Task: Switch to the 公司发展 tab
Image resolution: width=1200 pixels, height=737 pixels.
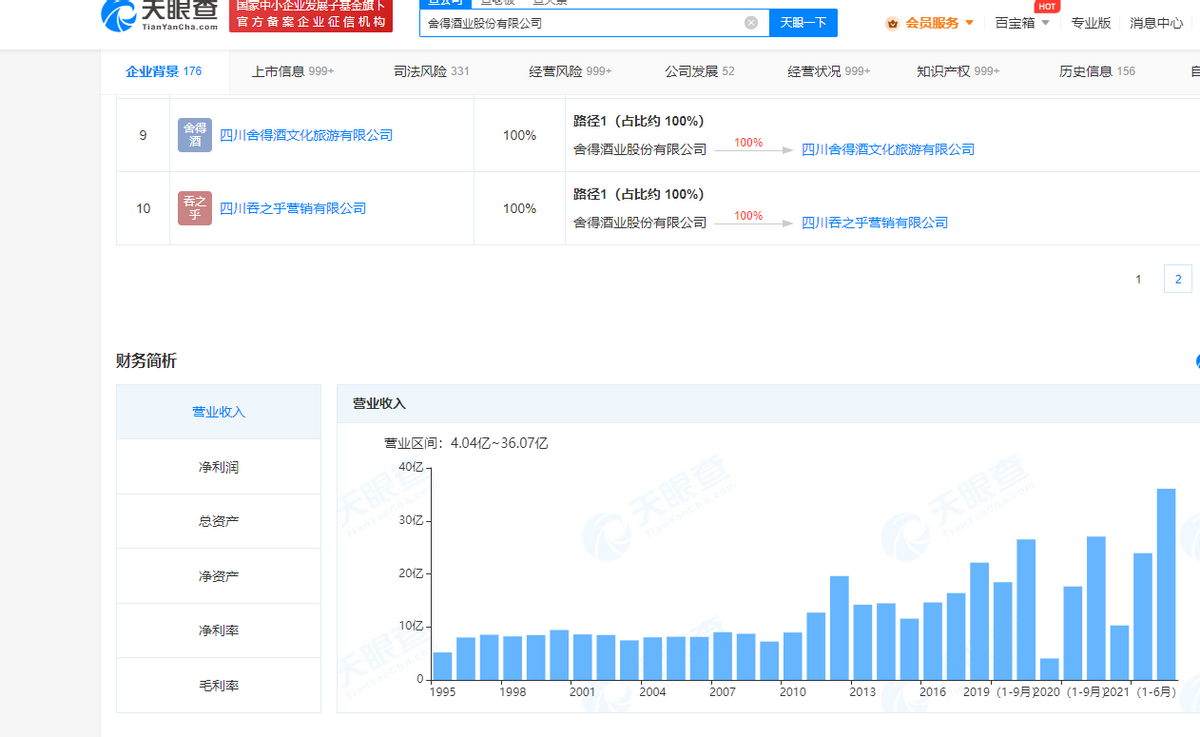Action: (700, 72)
